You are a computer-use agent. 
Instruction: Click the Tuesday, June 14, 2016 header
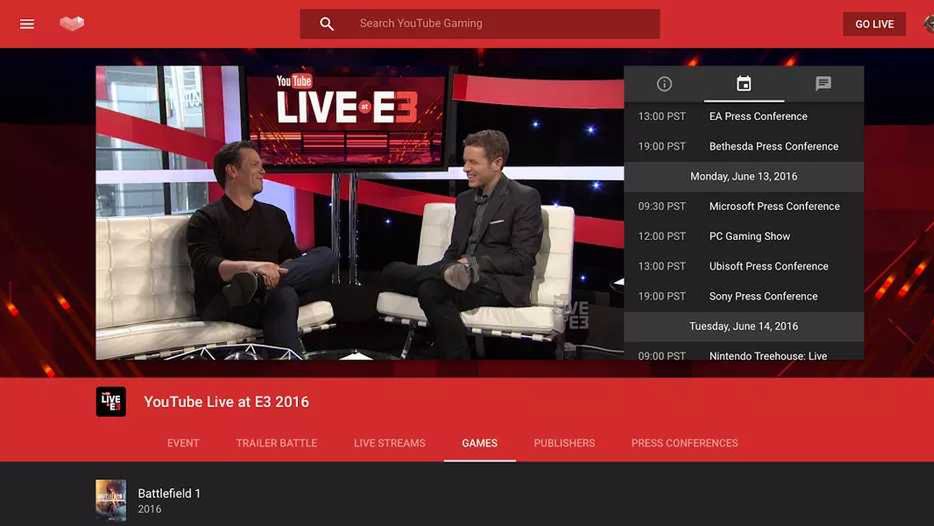pyautogui.click(x=744, y=326)
